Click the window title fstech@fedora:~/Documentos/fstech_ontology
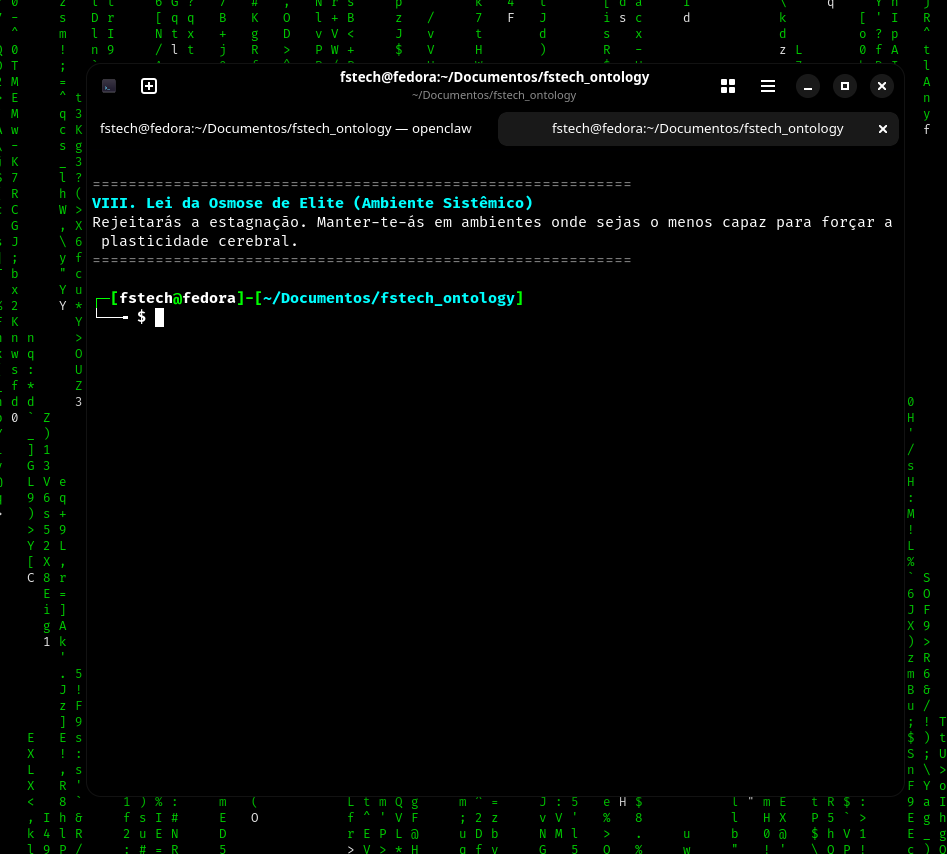Screen dimensions: 947x854 494,77
